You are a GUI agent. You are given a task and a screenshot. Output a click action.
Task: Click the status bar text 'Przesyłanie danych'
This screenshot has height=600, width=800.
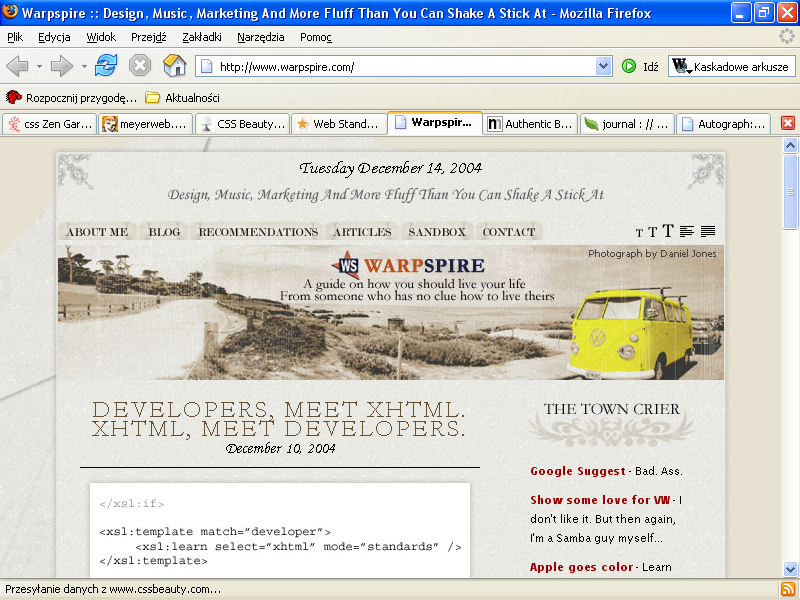(113, 589)
